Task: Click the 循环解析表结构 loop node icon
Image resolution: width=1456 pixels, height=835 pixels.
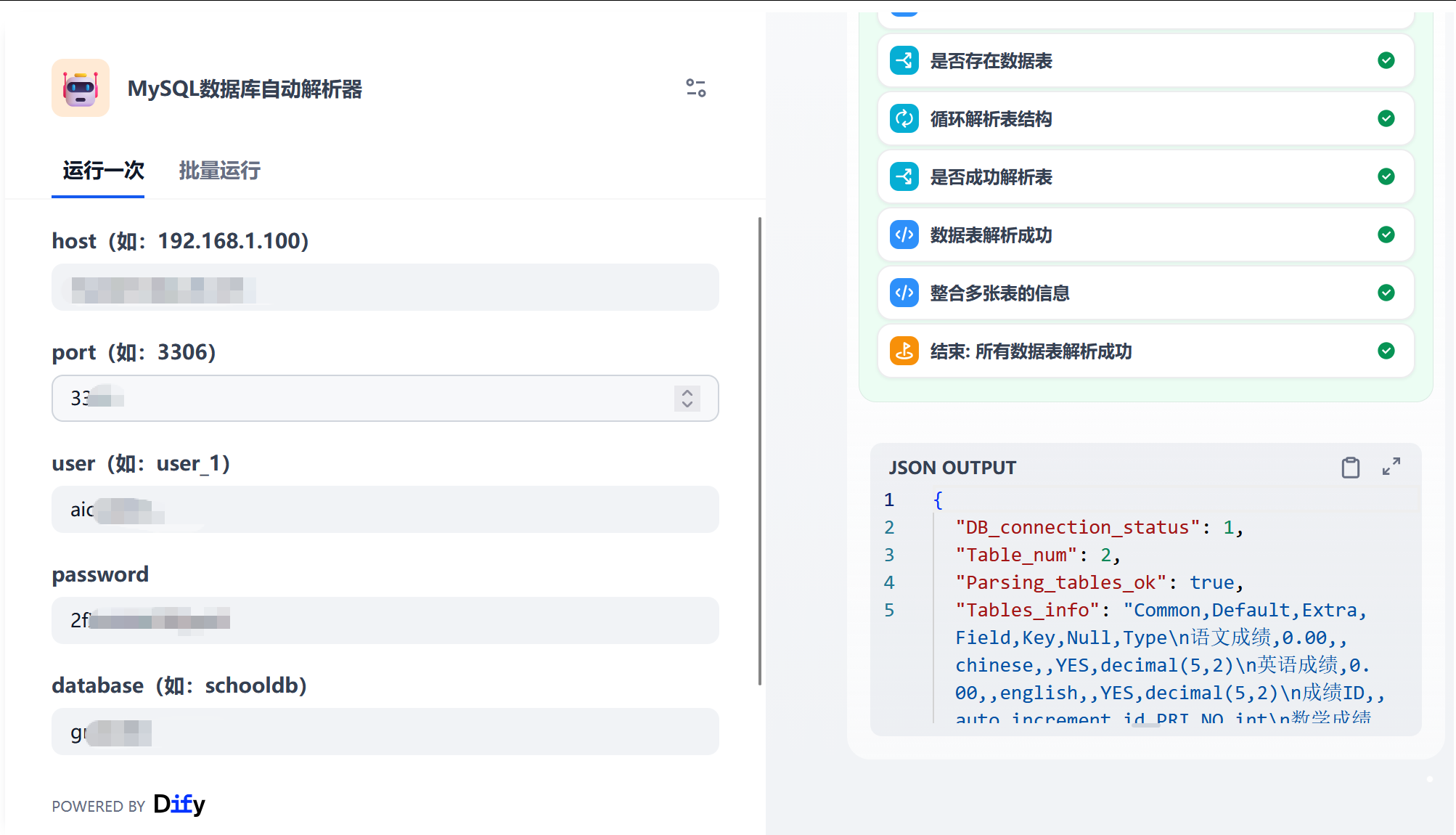Action: tap(904, 119)
